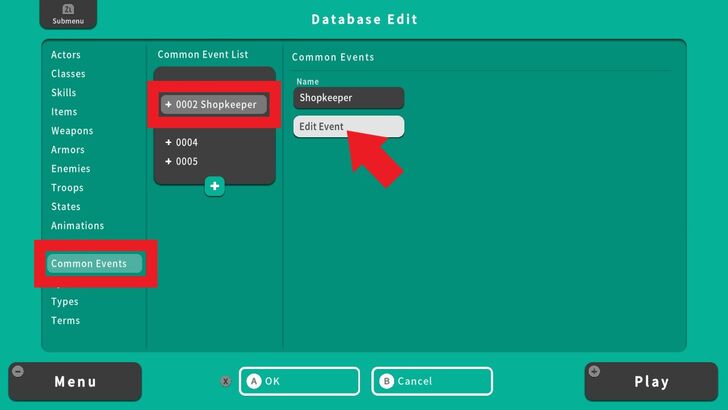The width and height of the screenshot is (728, 410).
Task: Open the Enemies database section
Action: pos(71,169)
